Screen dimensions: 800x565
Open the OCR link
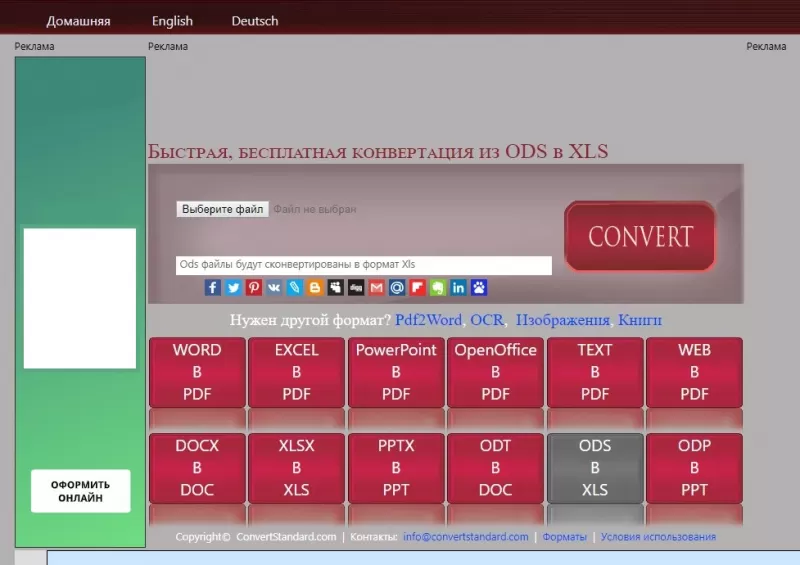[x=487, y=320]
